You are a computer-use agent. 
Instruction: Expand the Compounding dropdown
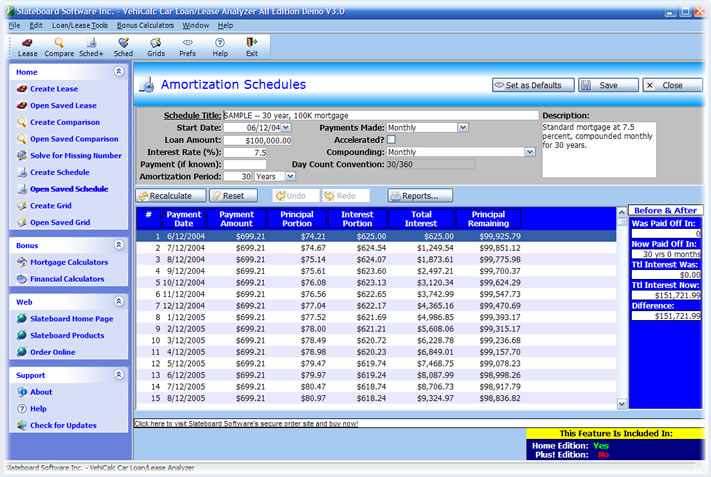pyautogui.click(x=529, y=152)
